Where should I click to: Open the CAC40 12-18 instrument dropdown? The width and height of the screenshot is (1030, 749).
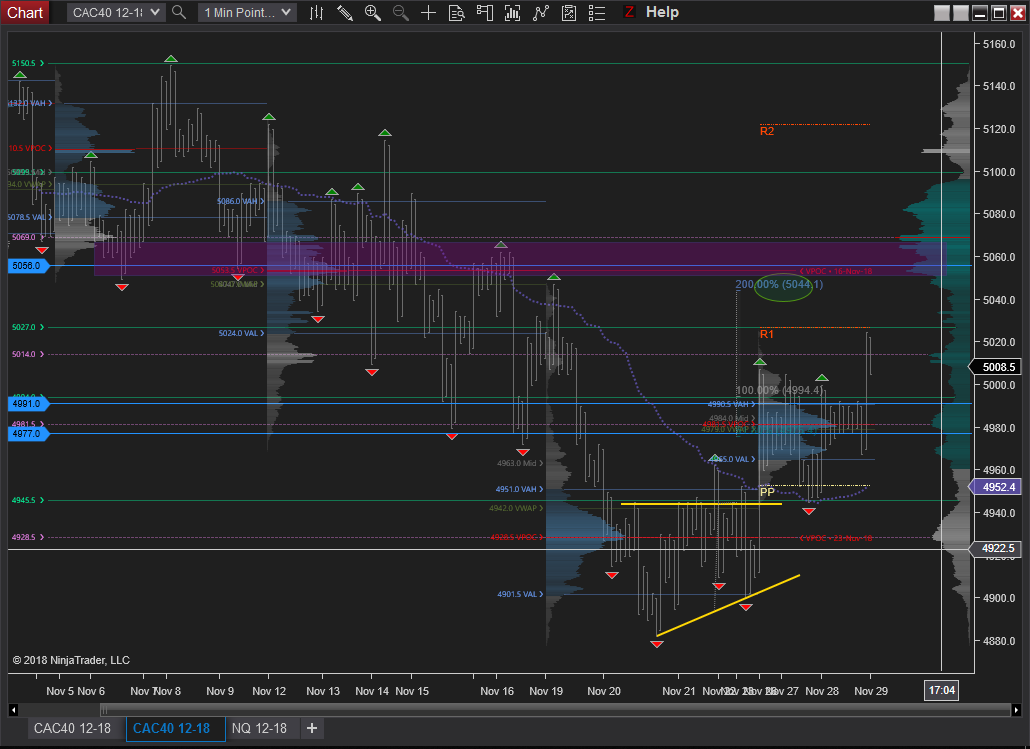point(116,12)
